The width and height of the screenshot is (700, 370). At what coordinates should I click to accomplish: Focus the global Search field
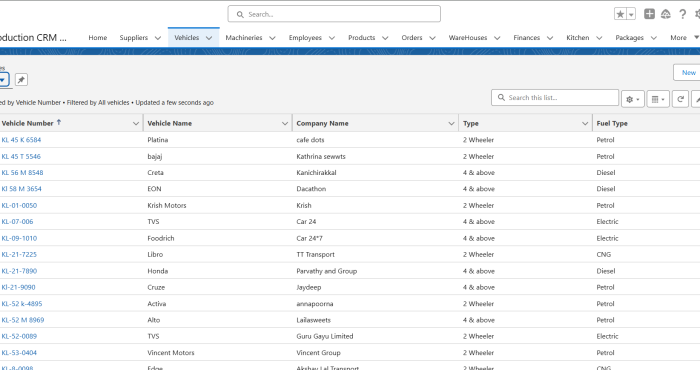pyautogui.click(x=334, y=14)
